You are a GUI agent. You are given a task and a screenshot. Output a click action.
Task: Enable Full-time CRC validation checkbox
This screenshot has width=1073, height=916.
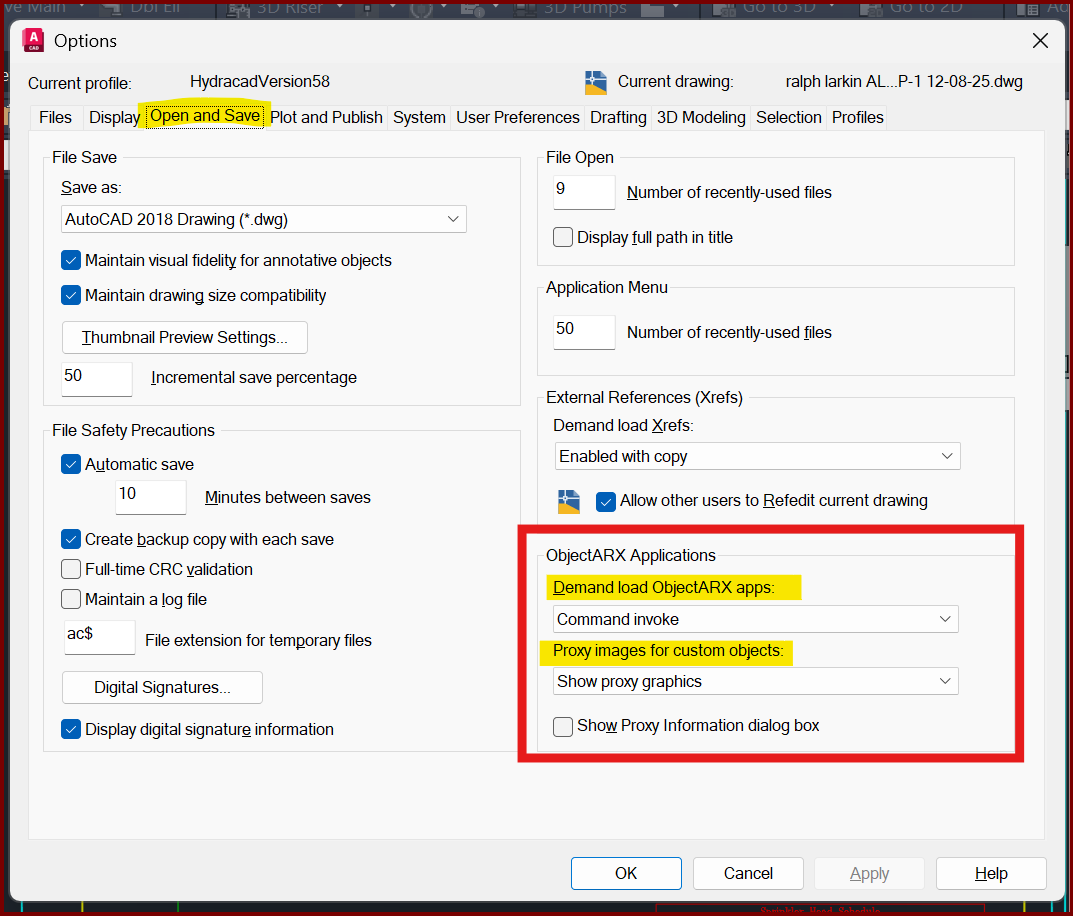(71, 570)
